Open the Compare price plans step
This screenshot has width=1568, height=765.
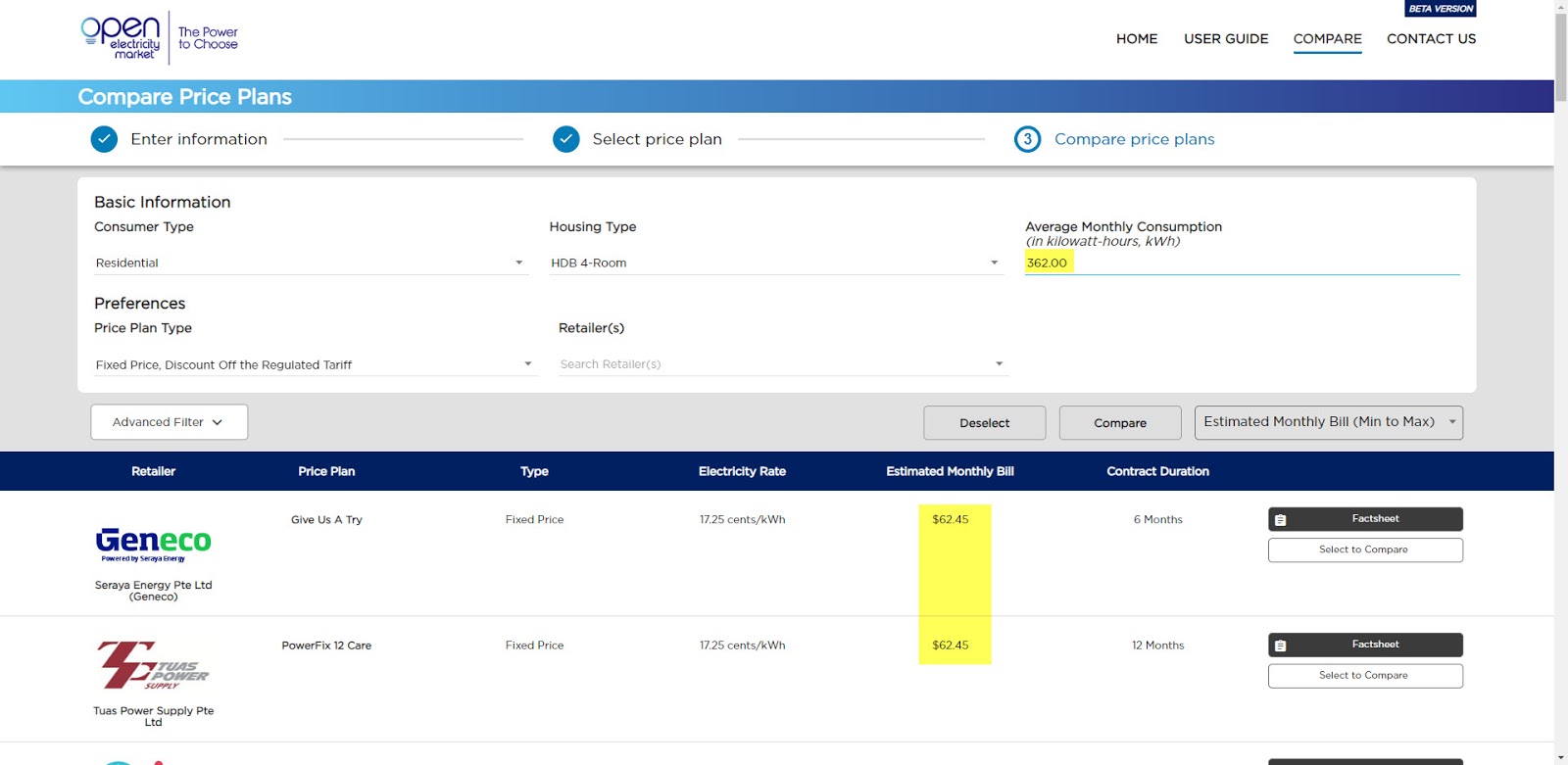tap(1135, 139)
